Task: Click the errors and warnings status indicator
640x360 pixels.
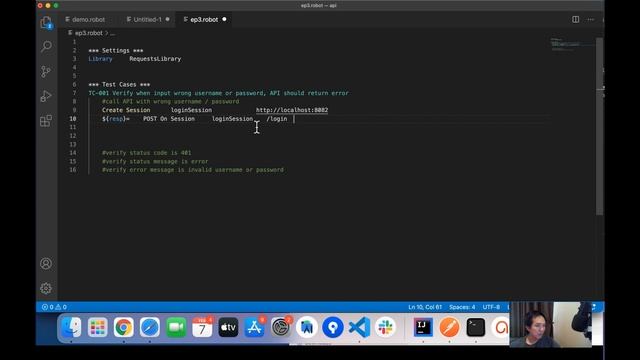Action: tap(54, 307)
